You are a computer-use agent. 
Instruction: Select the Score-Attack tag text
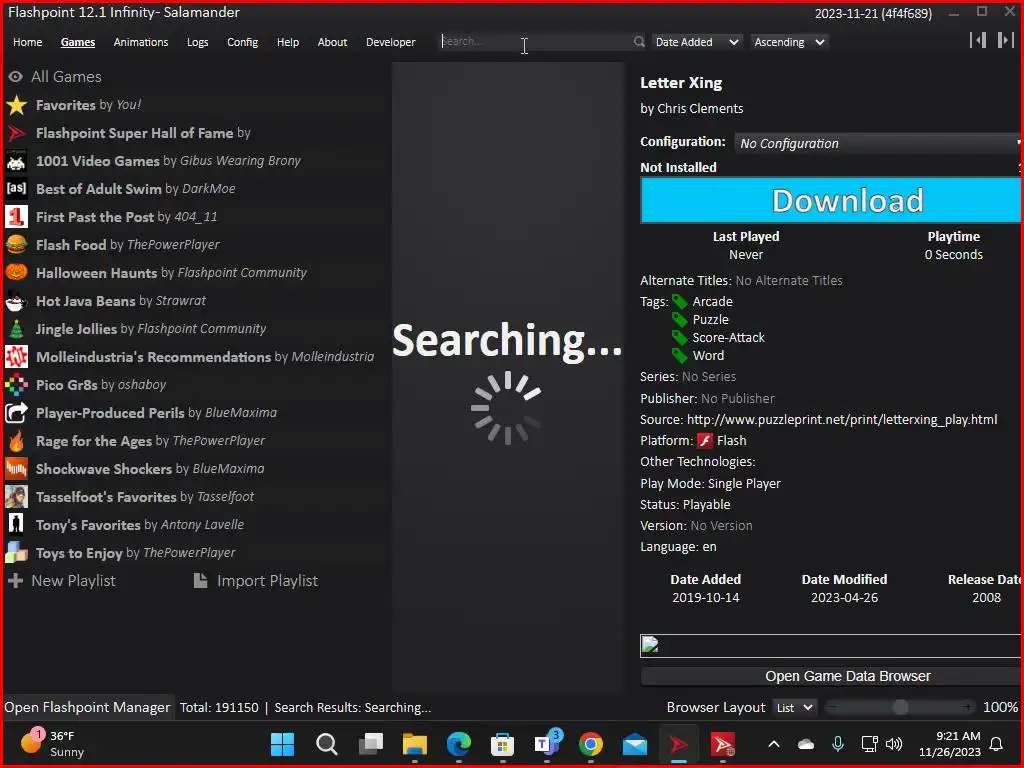(x=728, y=338)
